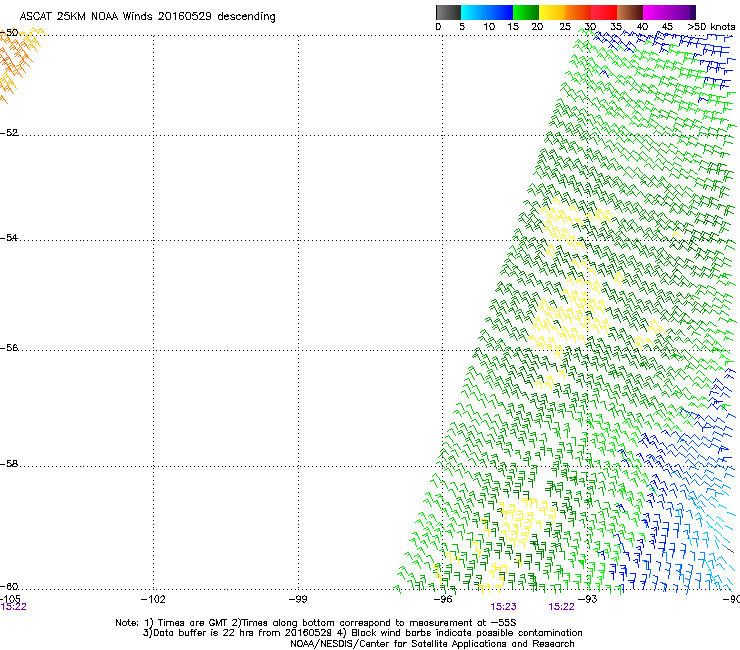Click the purple 15:22 time stamp under -105

(x=13, y=607)
